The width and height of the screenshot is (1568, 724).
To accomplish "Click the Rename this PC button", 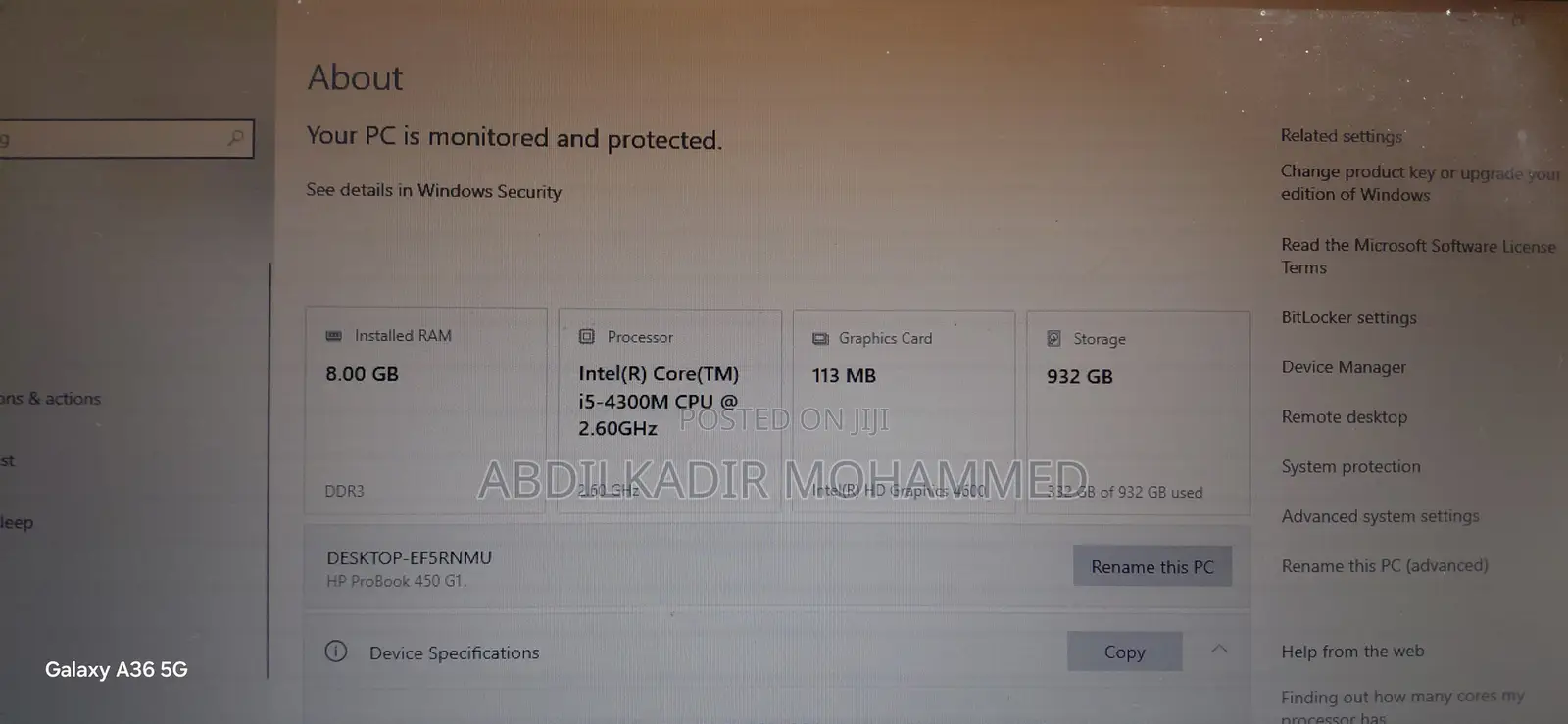I will [x=1152, y=566].
